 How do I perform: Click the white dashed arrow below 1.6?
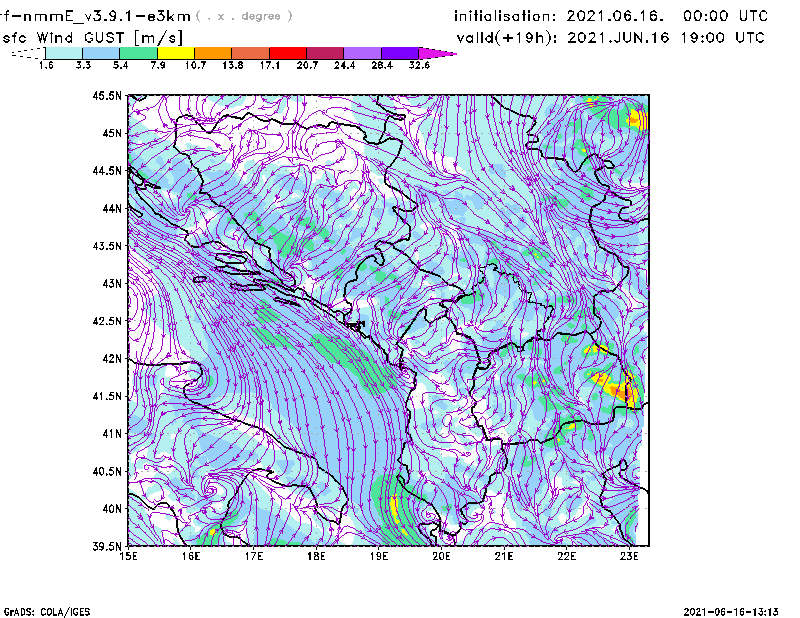click(28, 53)
